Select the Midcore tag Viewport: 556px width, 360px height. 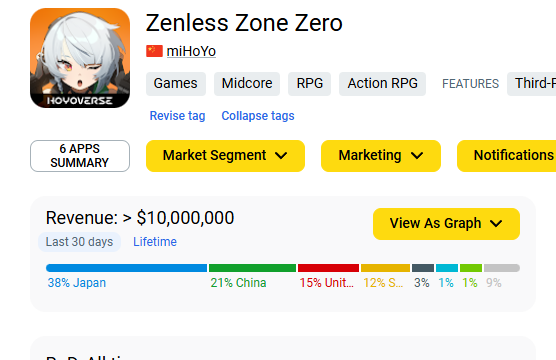coord(247,84)
